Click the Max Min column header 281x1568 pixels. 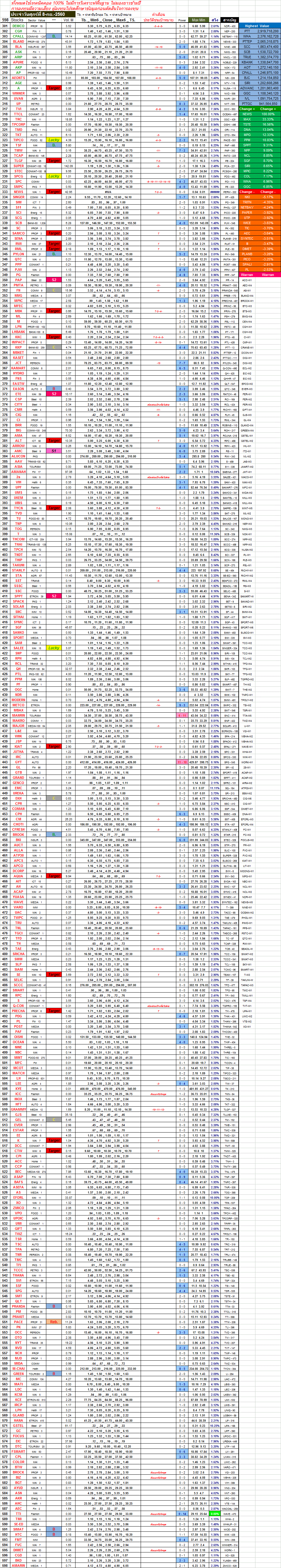tap(198, 20)
